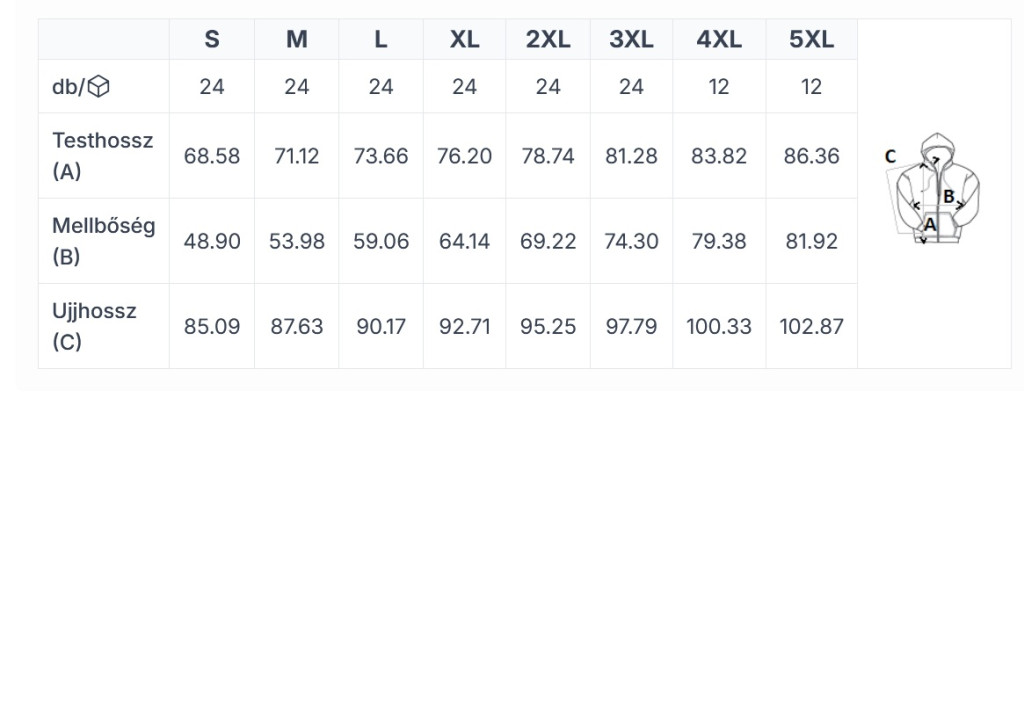The height and width of the screenshot is (717, 1024).
Task: Click the L size column header
Action: (x=381, y=39)
